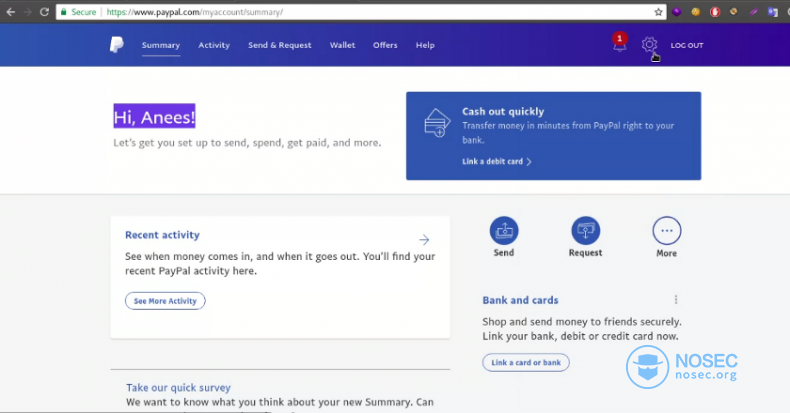Click the purple extension icon after the star
Screen dimensions: 790x413
[677, 12]
